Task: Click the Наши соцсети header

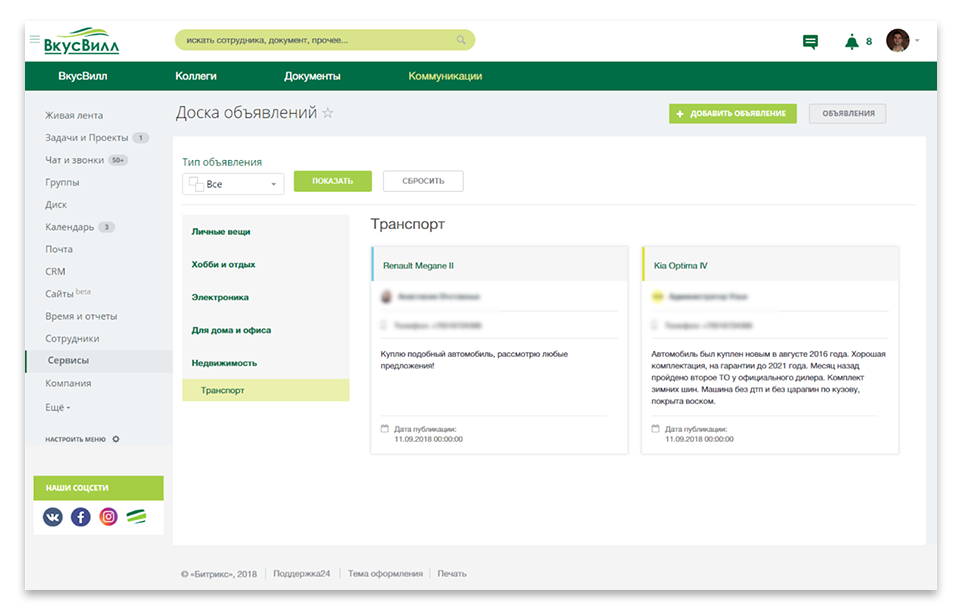Action: (x=99, y=488)
